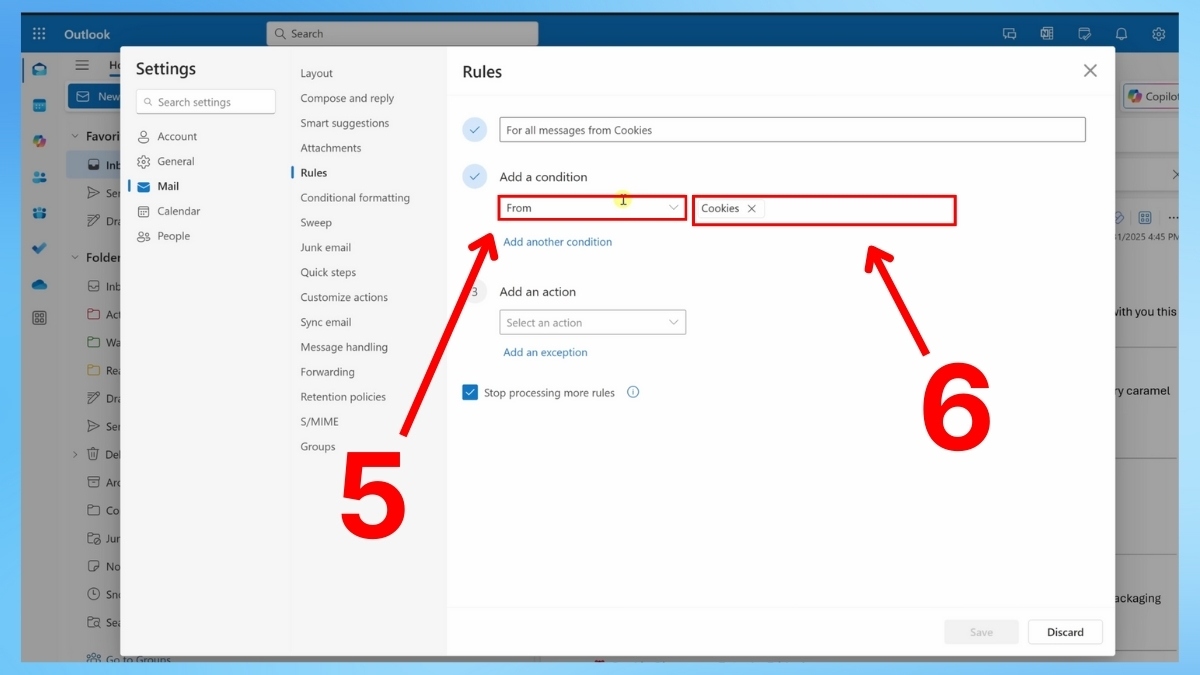This screenshot has height=675, width=1200.
Task: Open the notifications bell
Action: 1121,34
